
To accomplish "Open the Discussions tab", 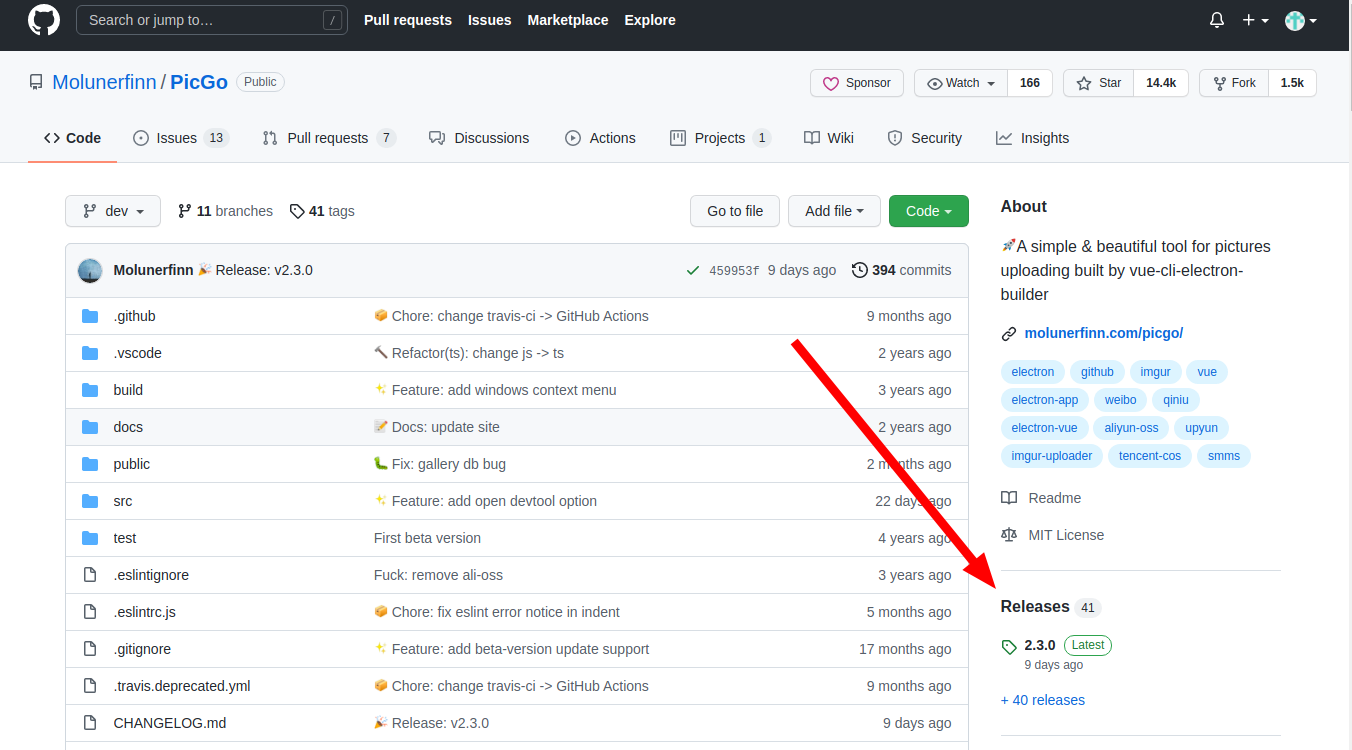I will tap(479, 138).
